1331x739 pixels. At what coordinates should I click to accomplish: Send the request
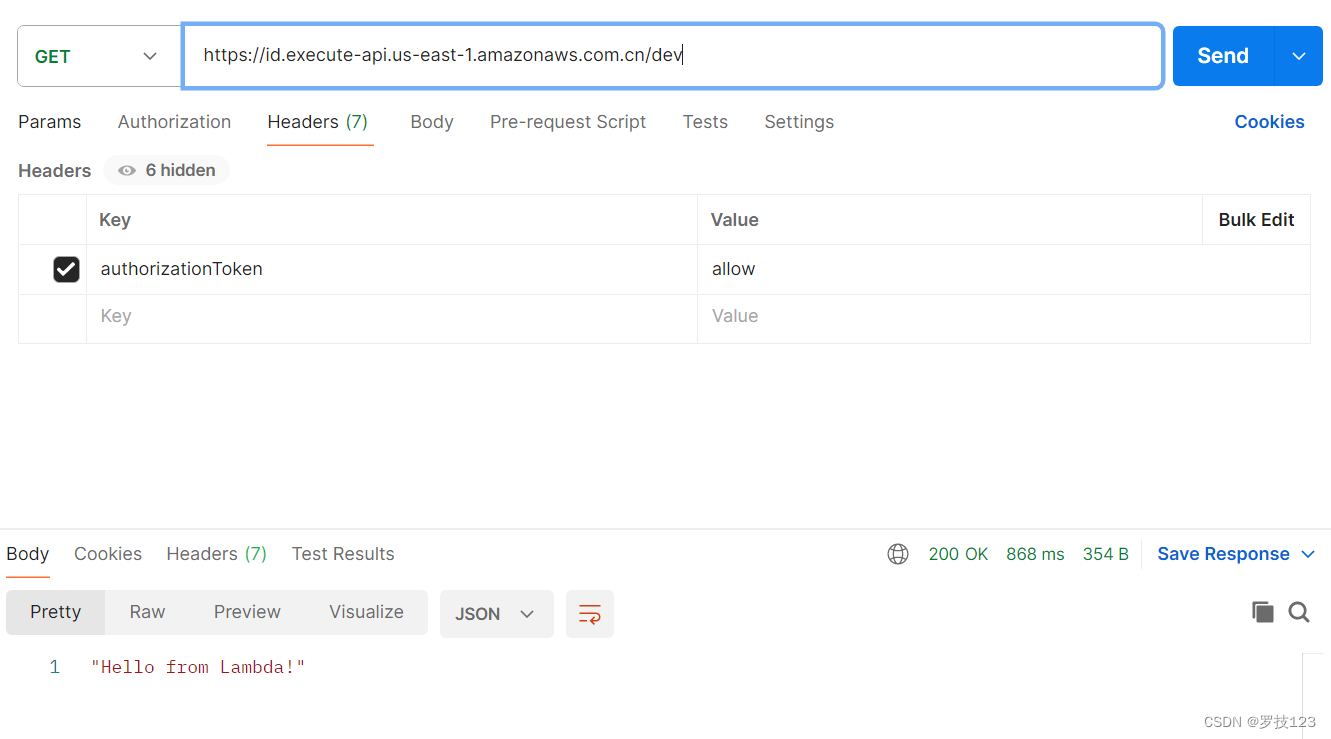(1223, 56)
